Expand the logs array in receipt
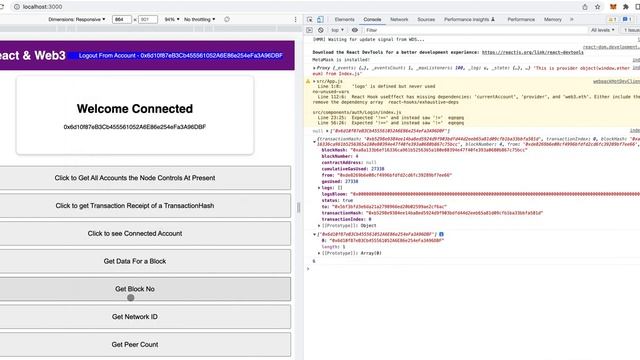 (x=319, y=188)
